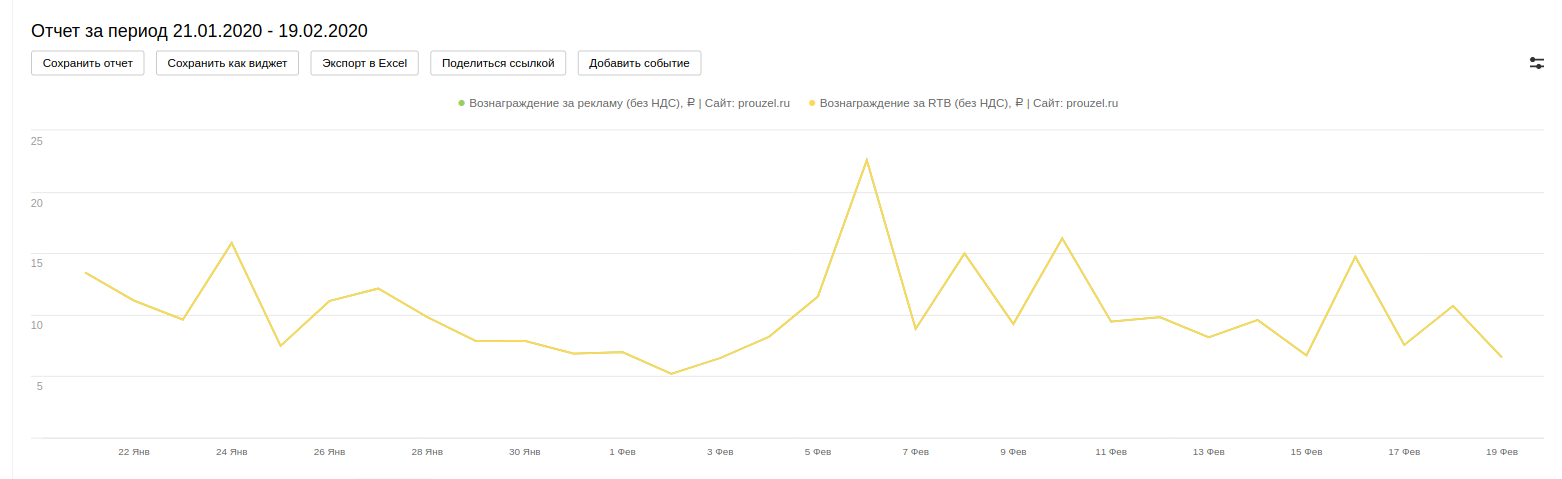The height and width of the screenshot is (479, 1562).
Task: Click the final data point at line end
Action: point(1501,357)
